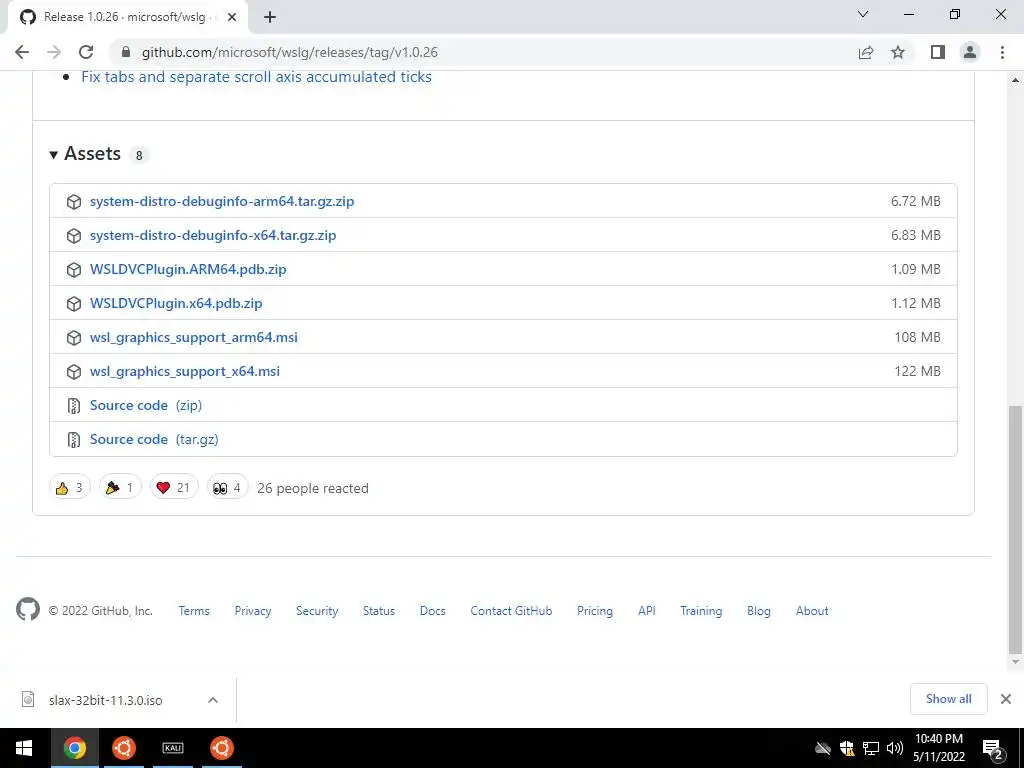Screen dimensions: 1024x768
Task: Download WSLDVCPlugin.ARM64.pdb.zip
Action: [x=188, y=269]
